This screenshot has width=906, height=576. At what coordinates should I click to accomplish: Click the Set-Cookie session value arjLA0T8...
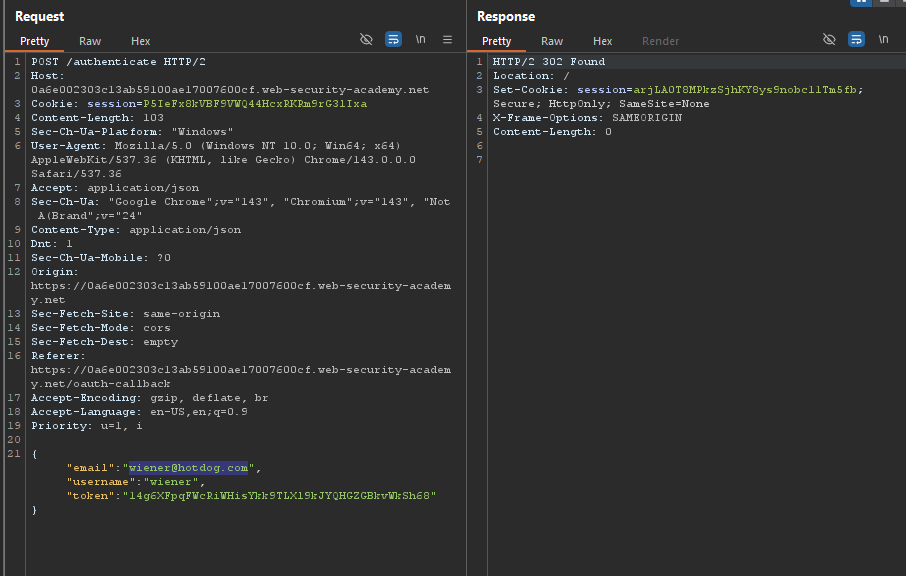pyautogui.click(x=745, y=90)
